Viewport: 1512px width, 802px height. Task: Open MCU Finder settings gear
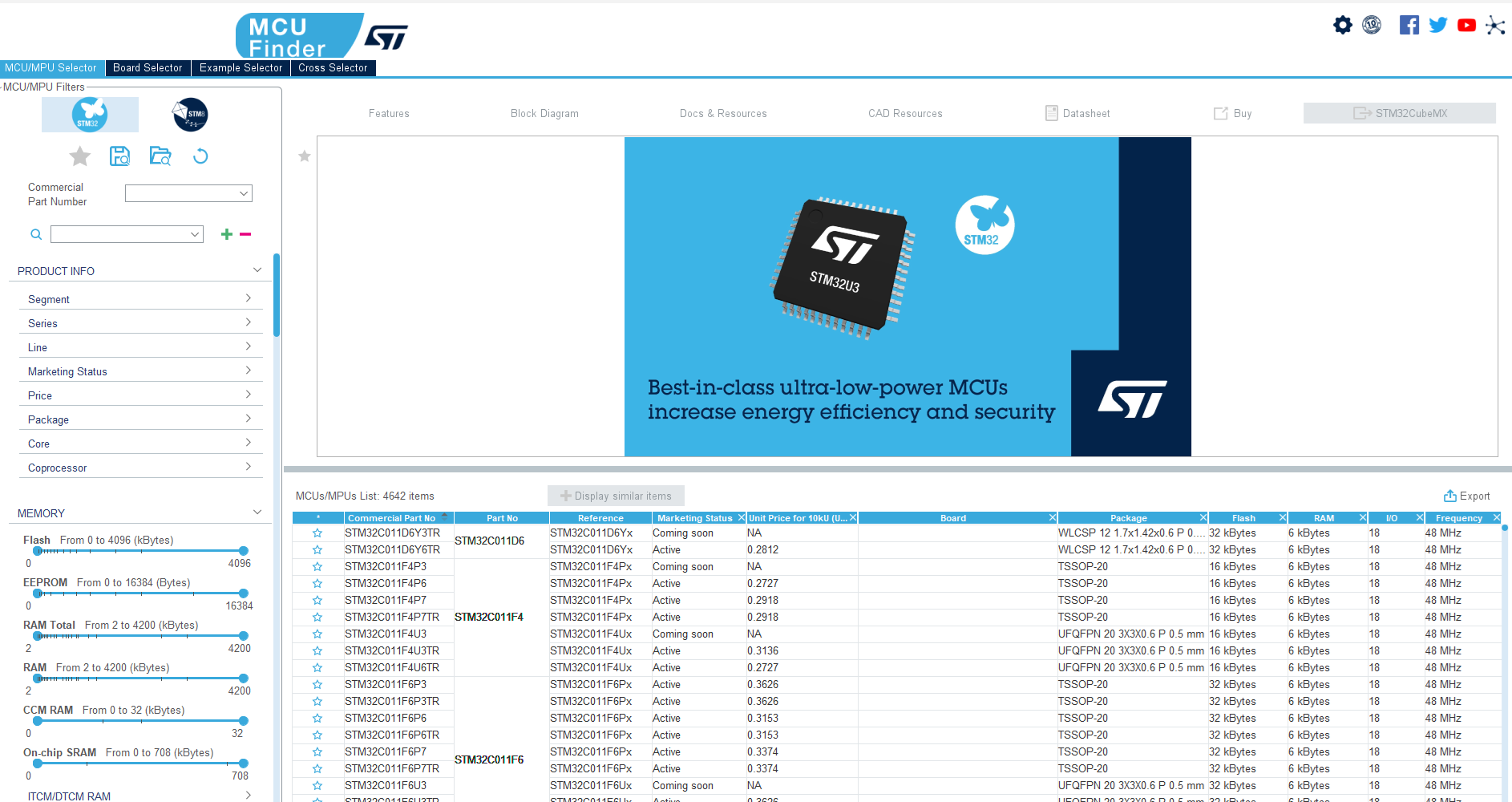coord(1342,25)
